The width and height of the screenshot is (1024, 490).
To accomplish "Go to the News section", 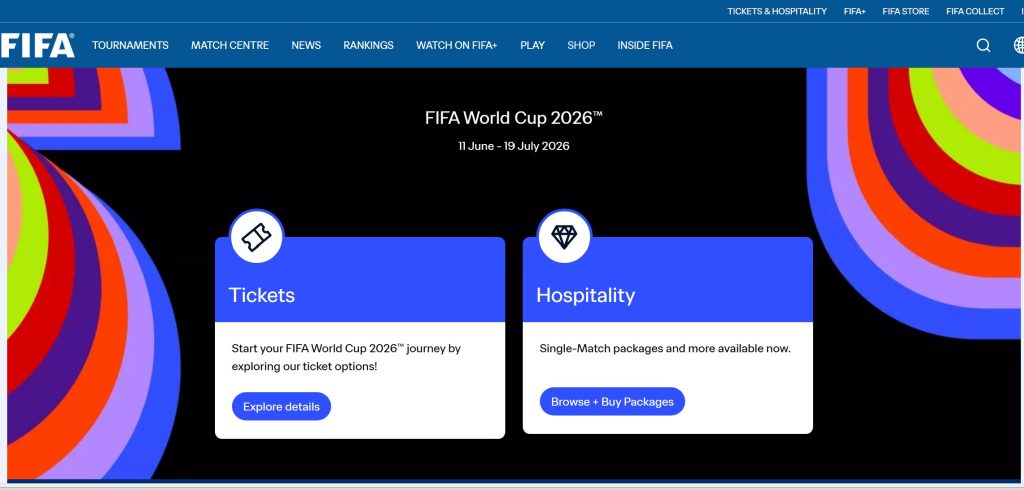I will pyautogui.click(x=306, y=45).
